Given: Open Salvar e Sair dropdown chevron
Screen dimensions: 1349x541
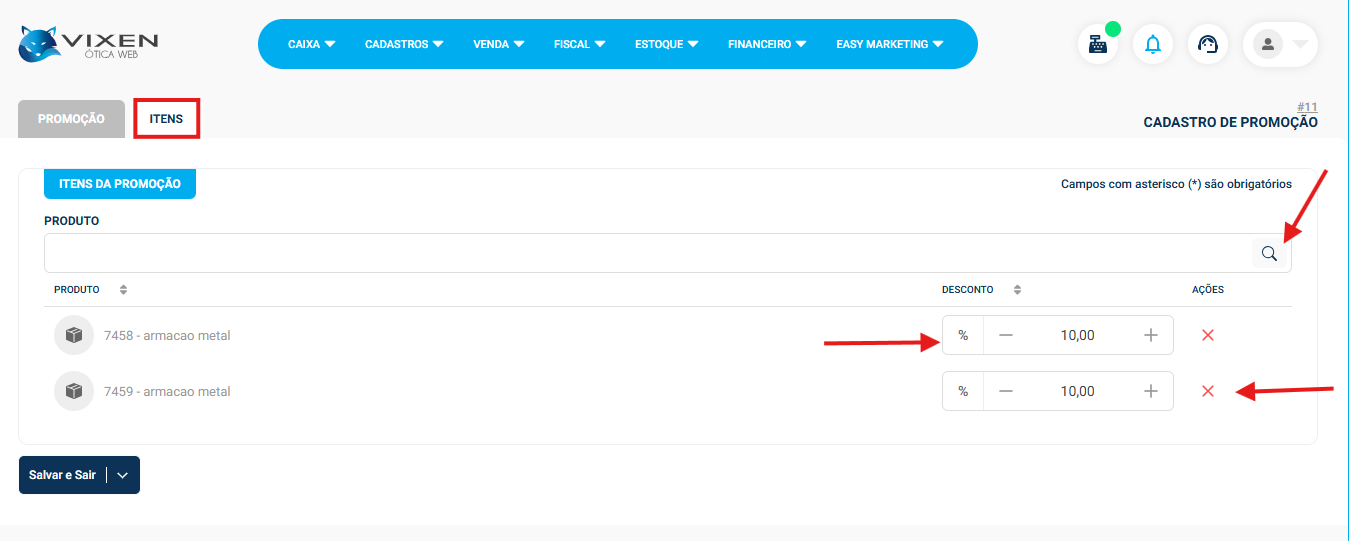Looking at the screenshot, I should (x=123, y=475).
